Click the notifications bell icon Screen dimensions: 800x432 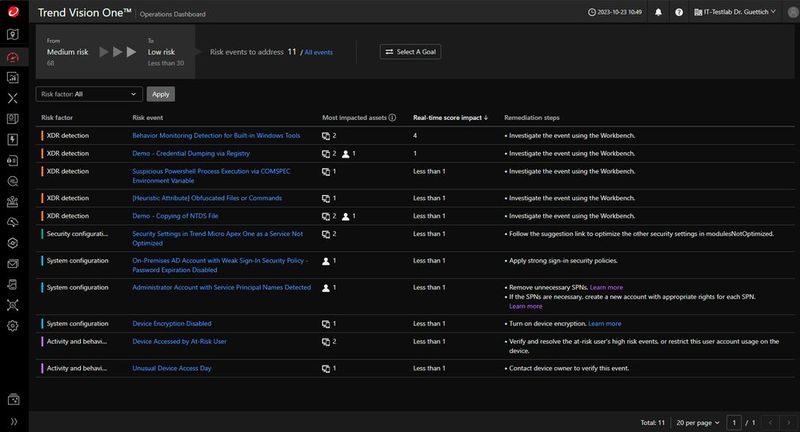click(x=658, y=13)
